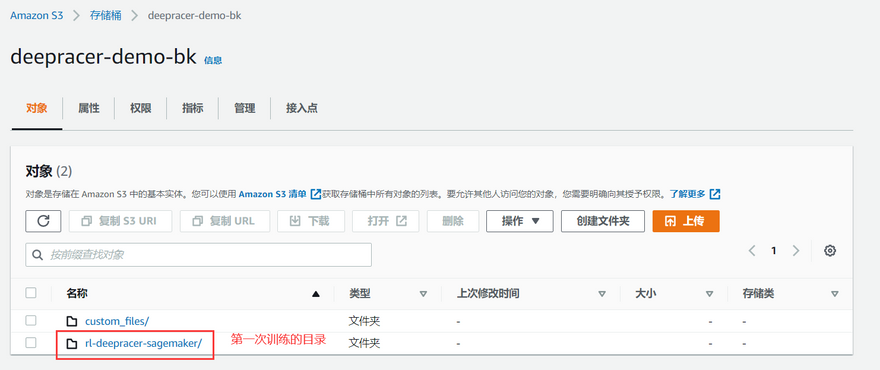
Task: Go to the previous page arrow
Action: click(x=752, y=251)
